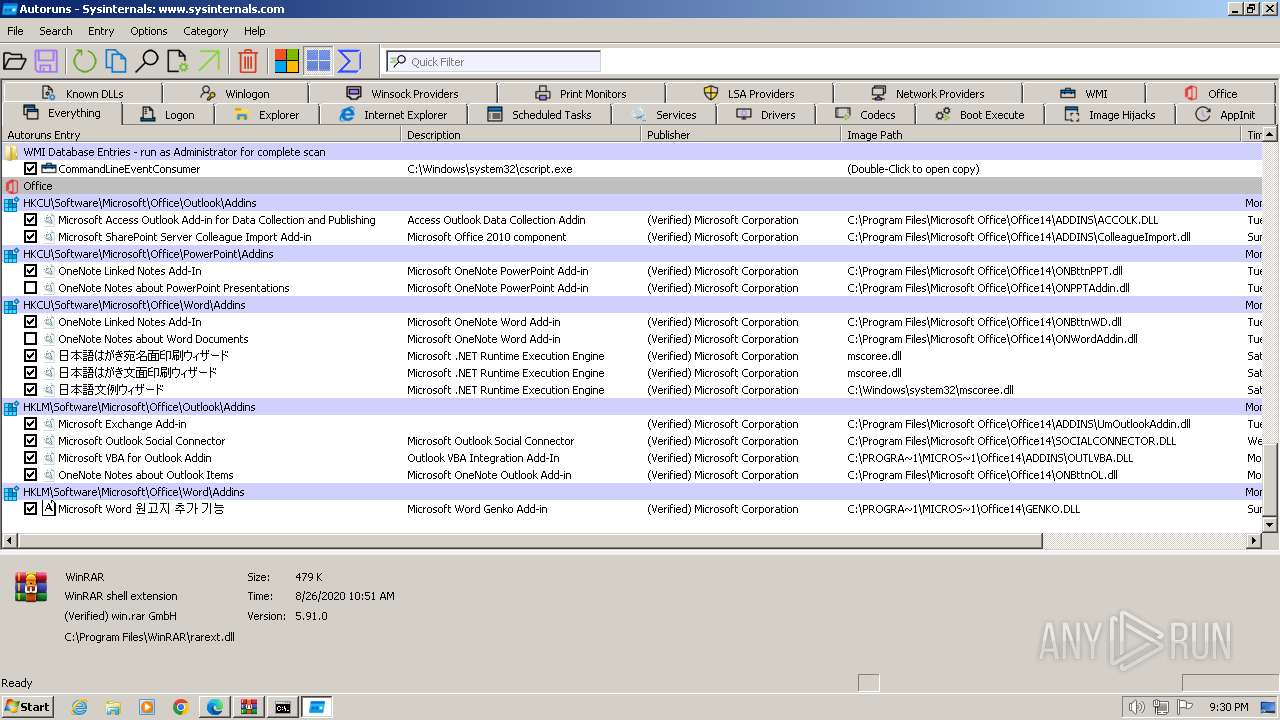Click the WinRAR icon in details pane
1280x720 pixels.
[31, 586]
